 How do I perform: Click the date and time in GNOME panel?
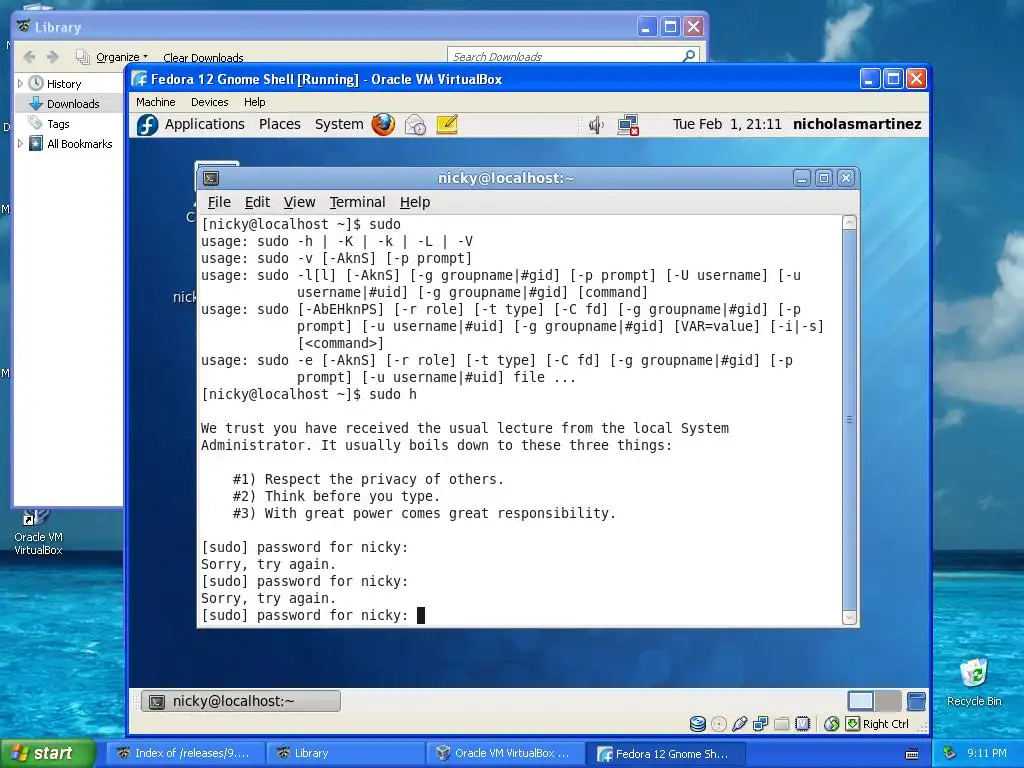pos(727,124)
